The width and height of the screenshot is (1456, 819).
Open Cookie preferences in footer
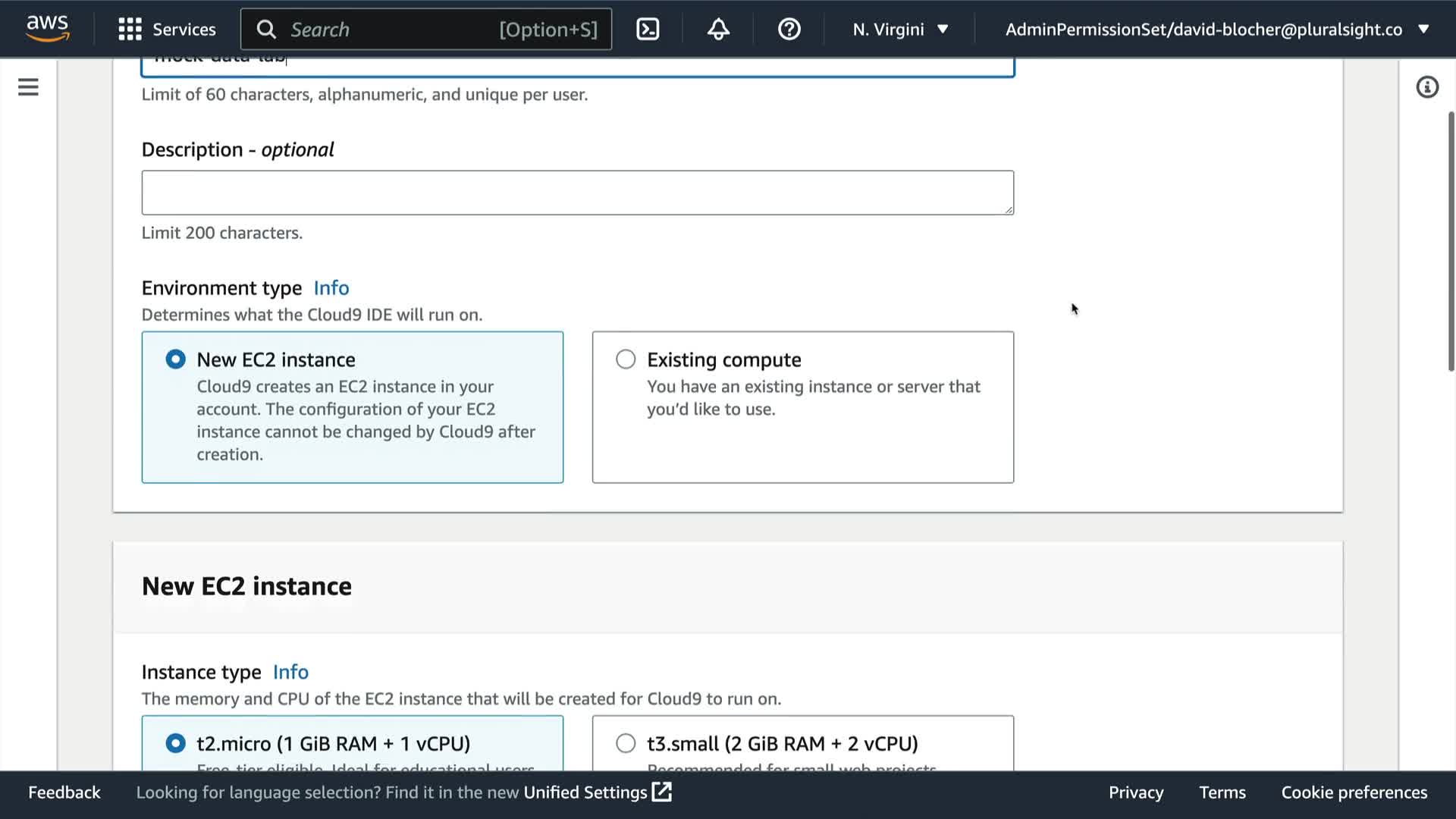[1354, 792]
